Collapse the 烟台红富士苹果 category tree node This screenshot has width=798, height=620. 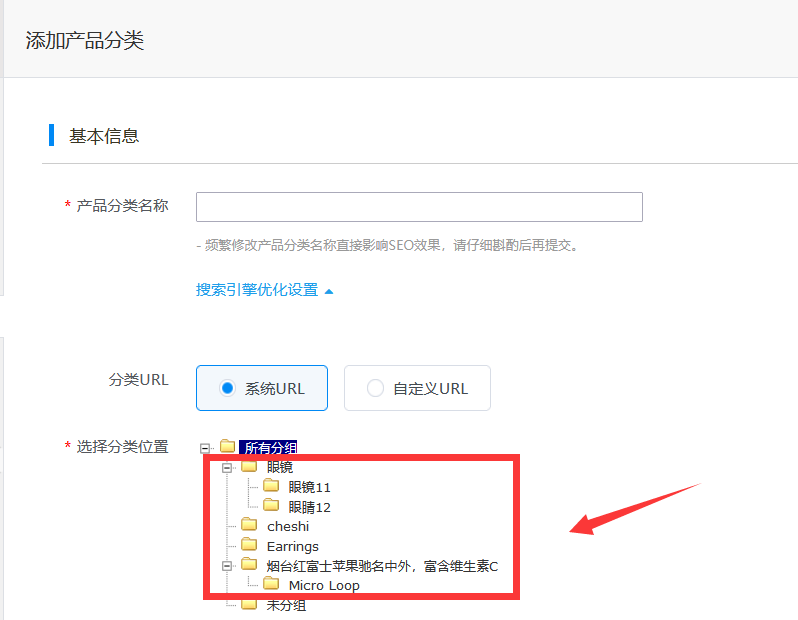tap(227, 566)
